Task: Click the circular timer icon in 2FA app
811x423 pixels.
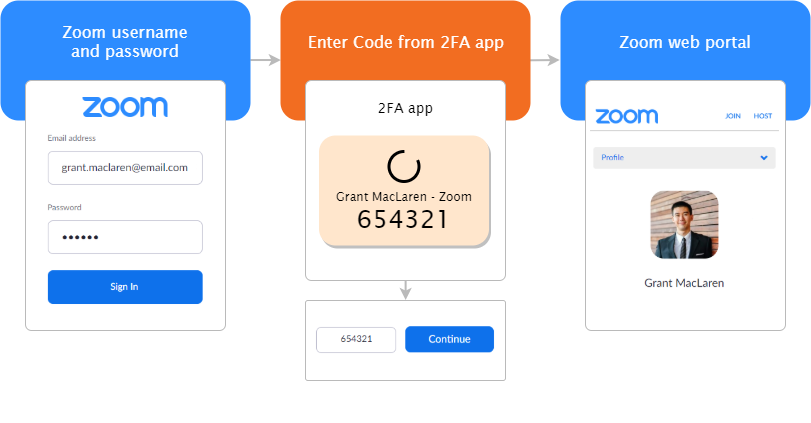Action: click(x=404, y=166)
